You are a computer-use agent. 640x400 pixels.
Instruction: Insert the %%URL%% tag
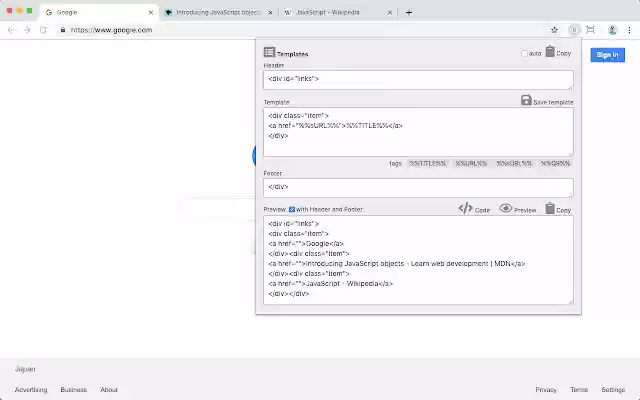pyautogui.click(x=471, y=163)
